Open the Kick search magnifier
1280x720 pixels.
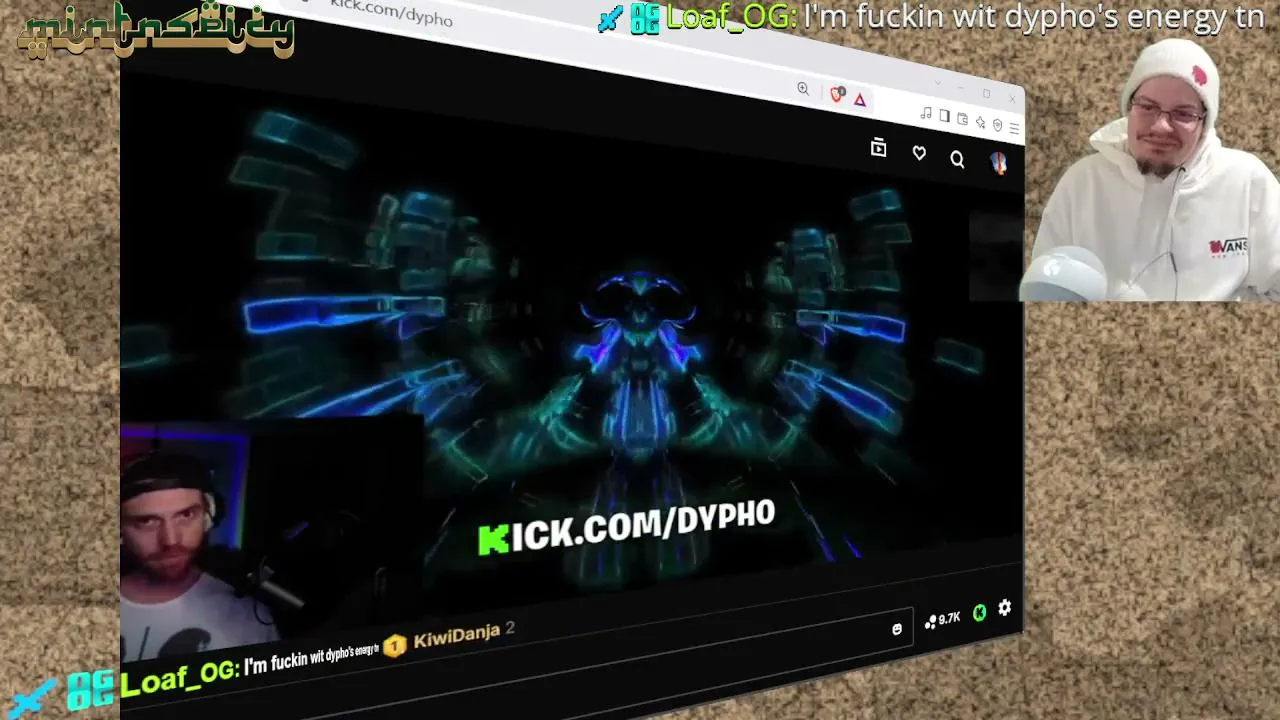point(957,160)
